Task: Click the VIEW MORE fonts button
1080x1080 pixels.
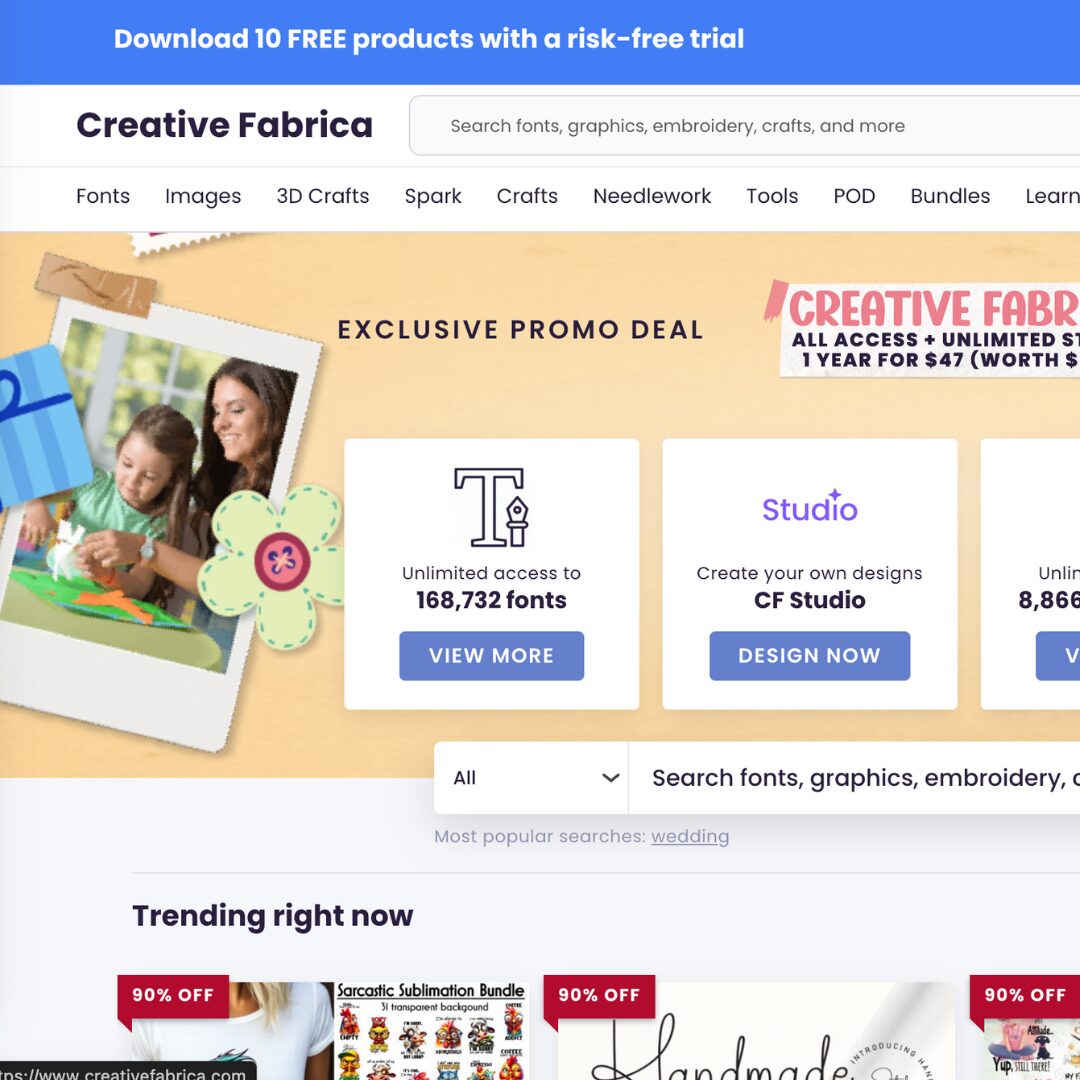Action: (491, 656)
